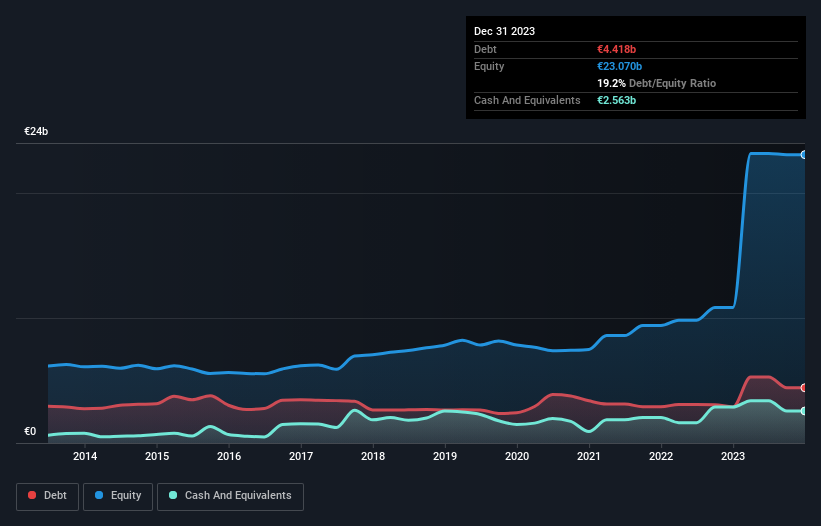The height and width of the screenshot is (526, 821).
Task: Click the €23.070b equity value
Action: [619, 66]
